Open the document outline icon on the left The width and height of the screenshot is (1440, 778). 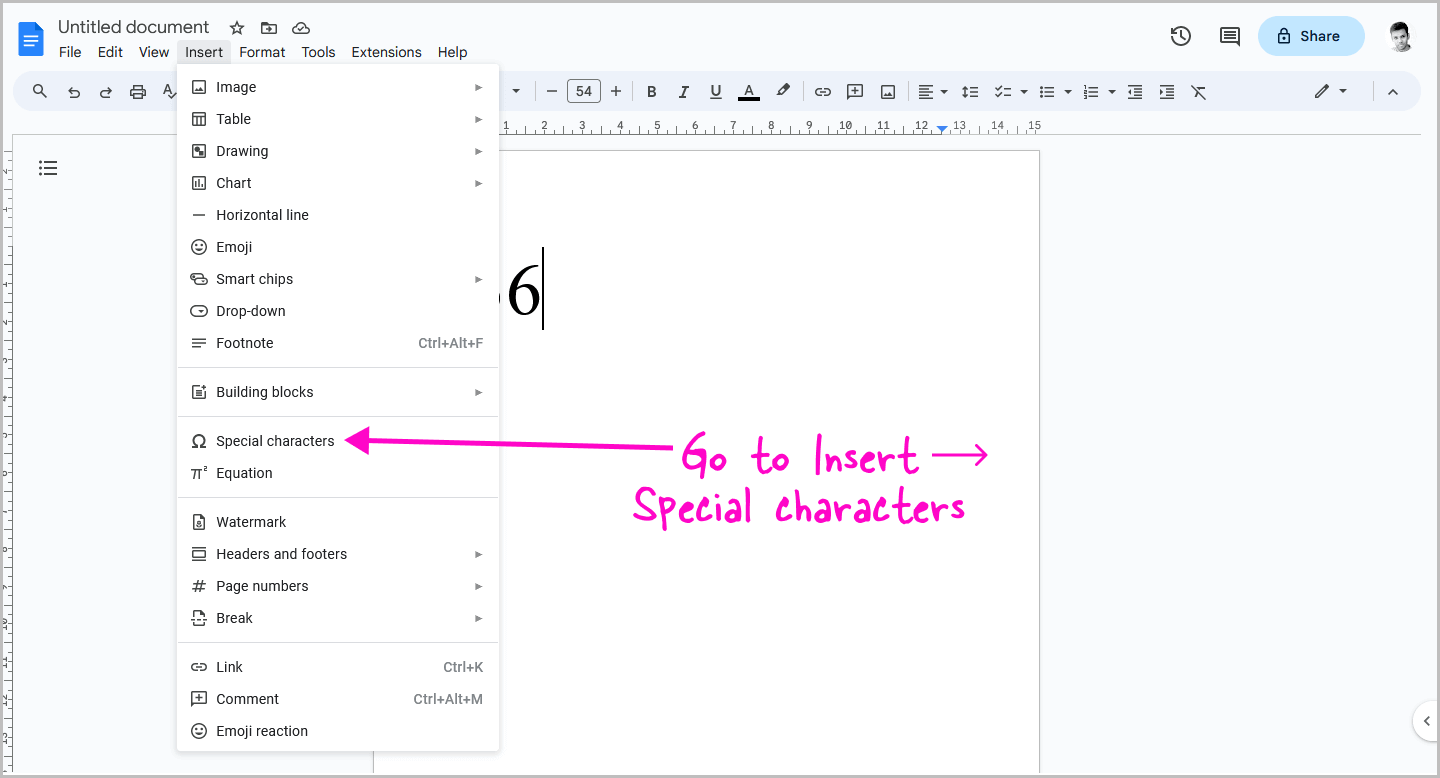coord(48,167)
